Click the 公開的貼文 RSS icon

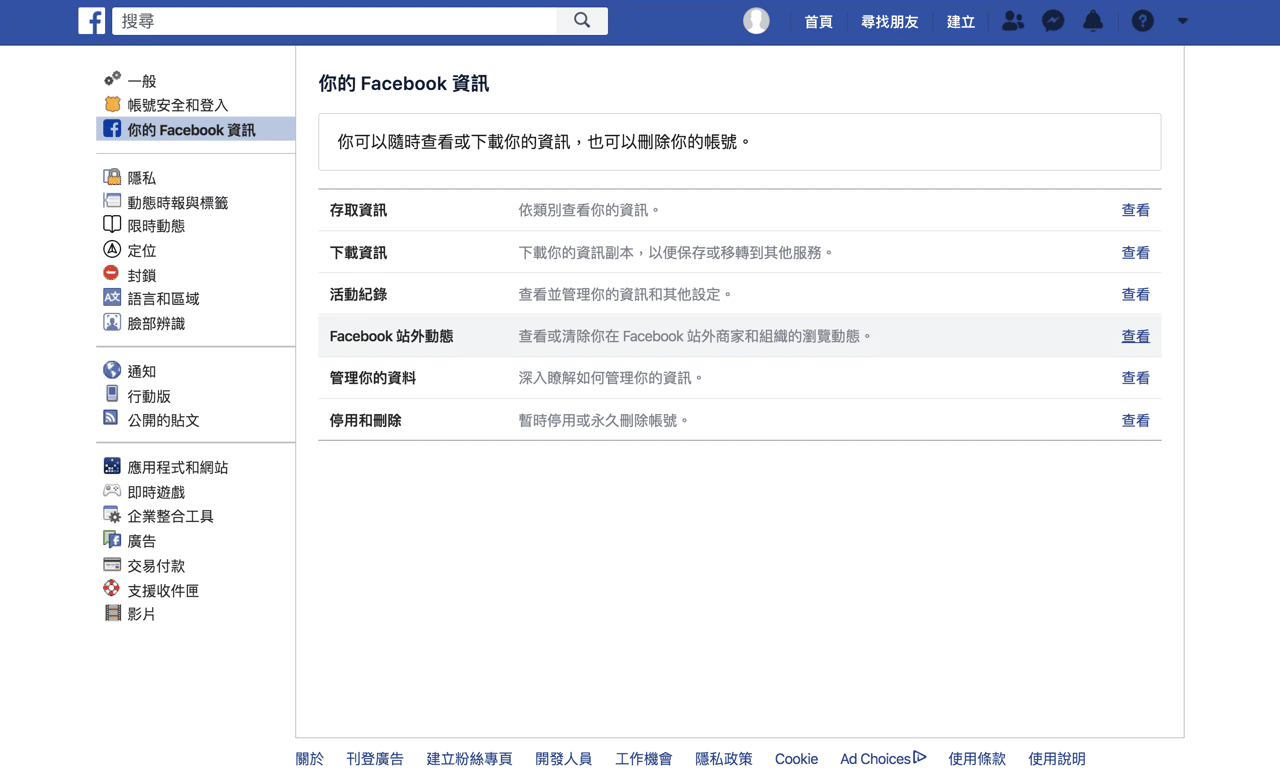(111, 418)
